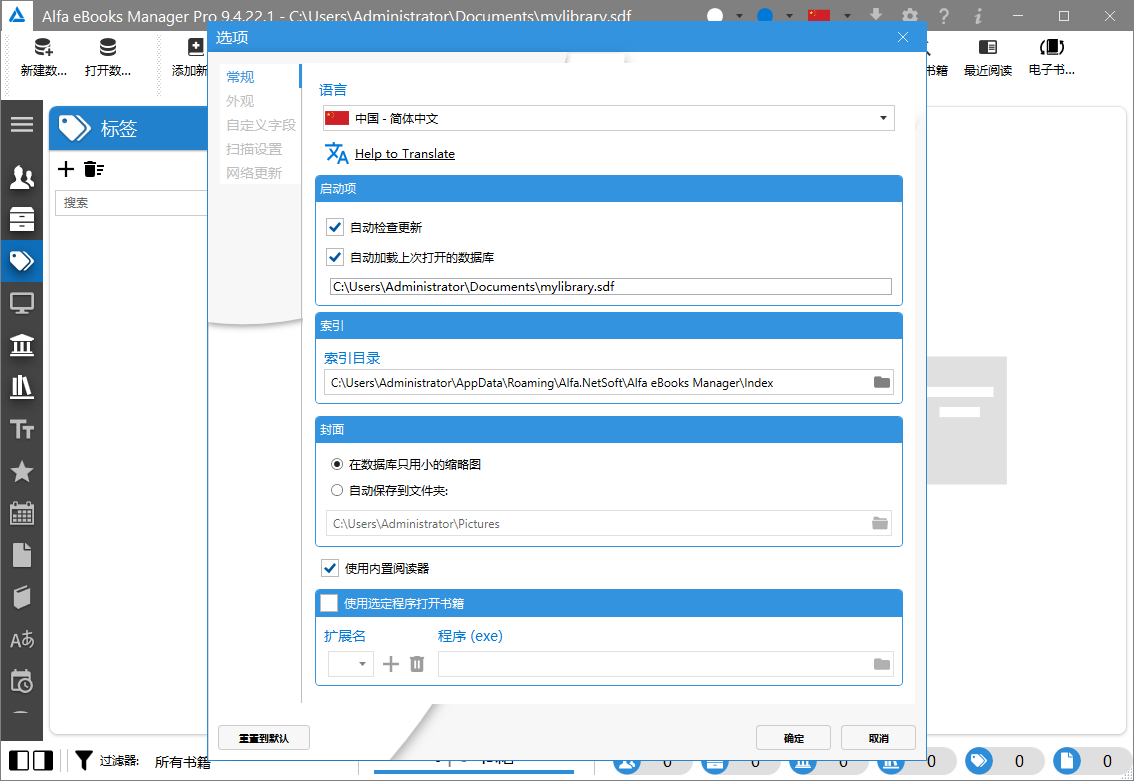Screen dimensions: 1134x781
Task: Select the monitor icon in sidebar
Action: 22,303
